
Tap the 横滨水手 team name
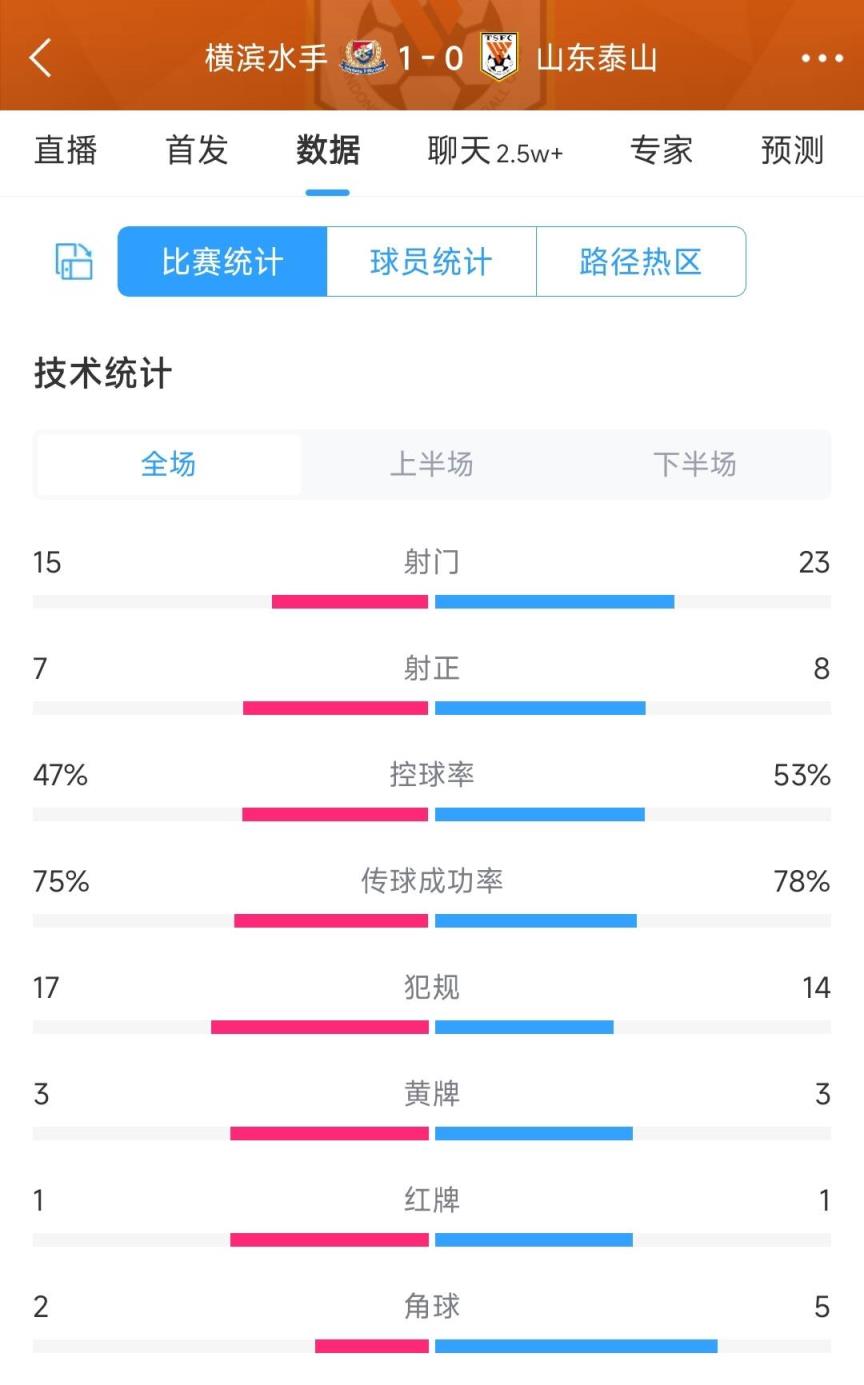[266, 58]
